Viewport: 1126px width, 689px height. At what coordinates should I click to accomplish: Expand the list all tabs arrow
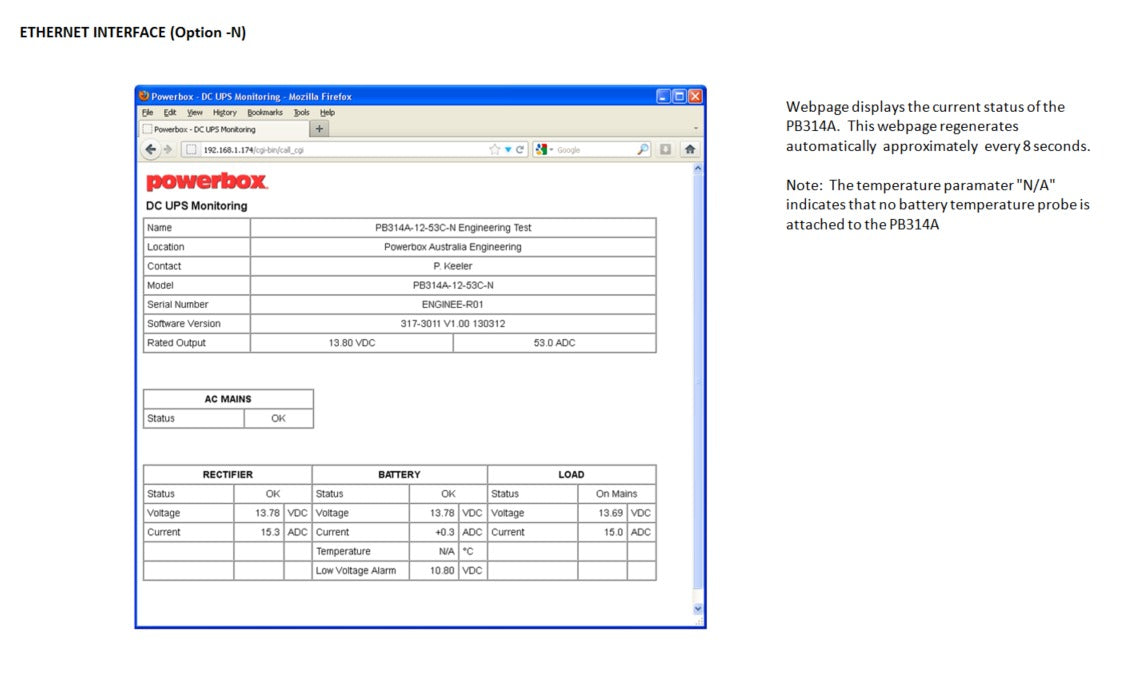click(696, 129)
